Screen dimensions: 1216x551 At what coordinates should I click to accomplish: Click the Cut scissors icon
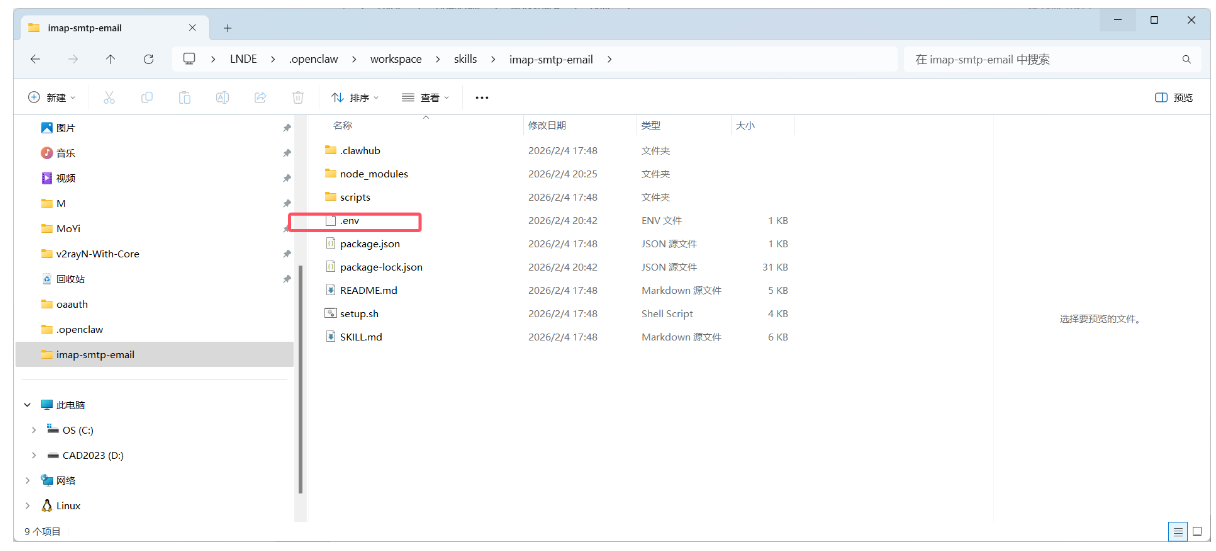pos(109,97)
